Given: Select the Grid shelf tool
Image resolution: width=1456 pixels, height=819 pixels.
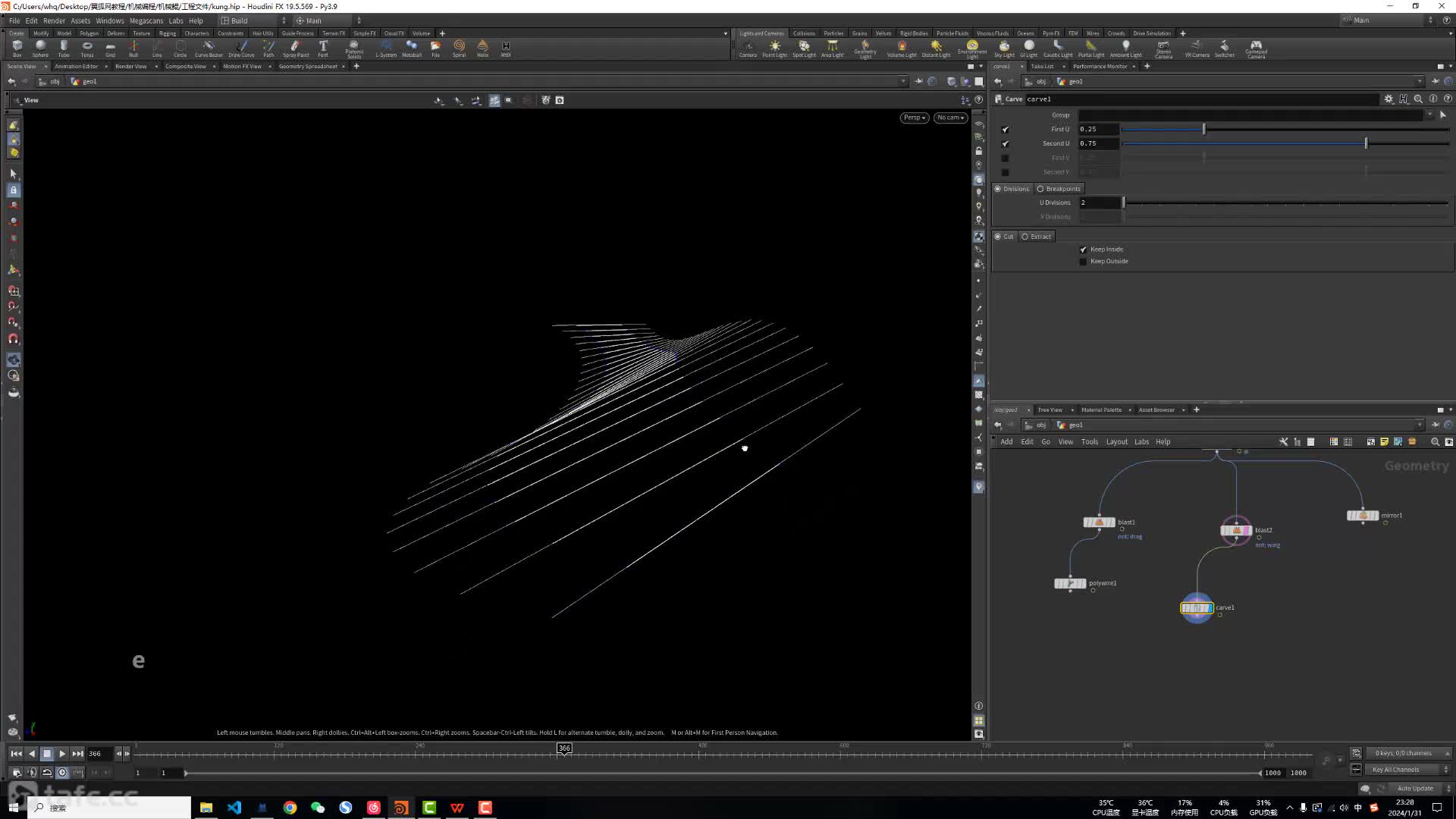Looking at the screenshot, I should coord(110,49).
